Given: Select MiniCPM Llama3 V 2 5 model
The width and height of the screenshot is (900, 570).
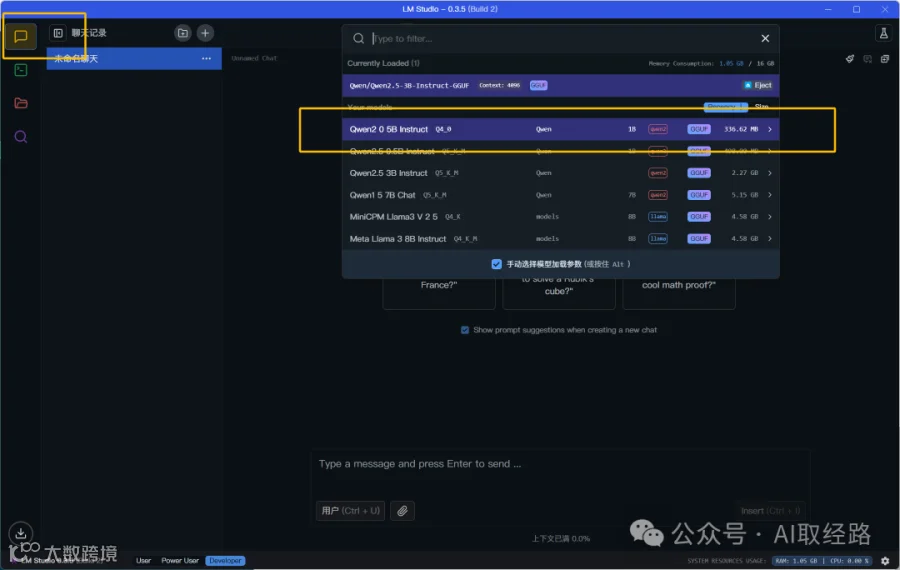Looking at the screenshot, I should (561, 216).
